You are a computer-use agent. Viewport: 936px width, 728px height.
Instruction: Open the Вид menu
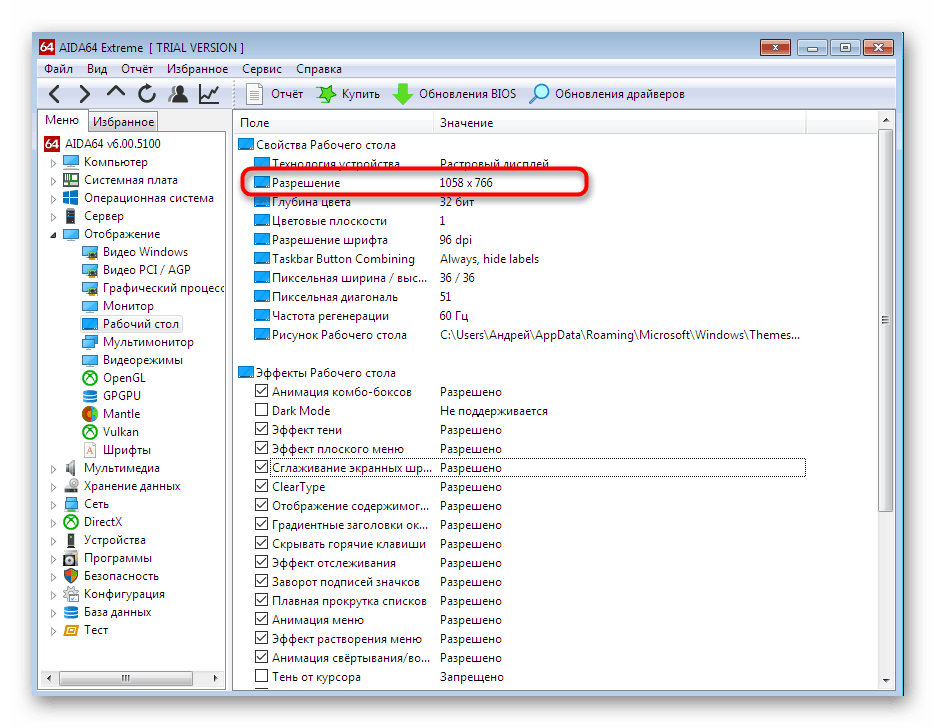coord(97,69)
